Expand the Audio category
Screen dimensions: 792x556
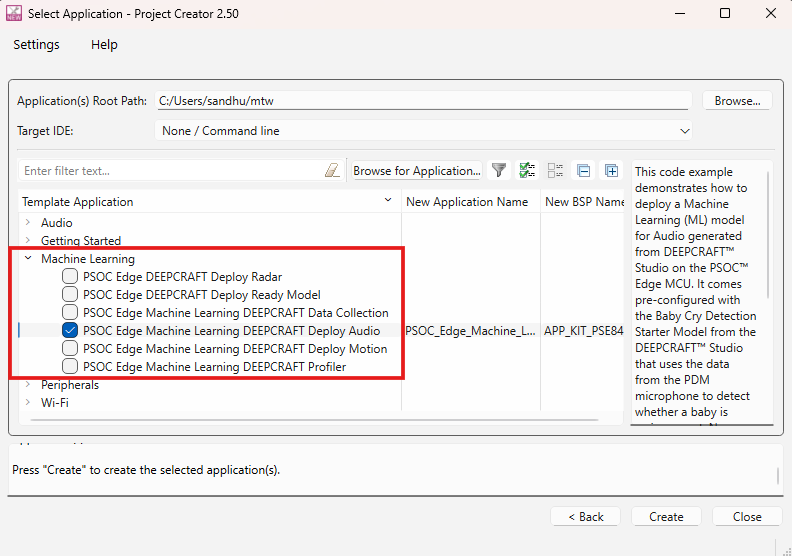(28, 223)
